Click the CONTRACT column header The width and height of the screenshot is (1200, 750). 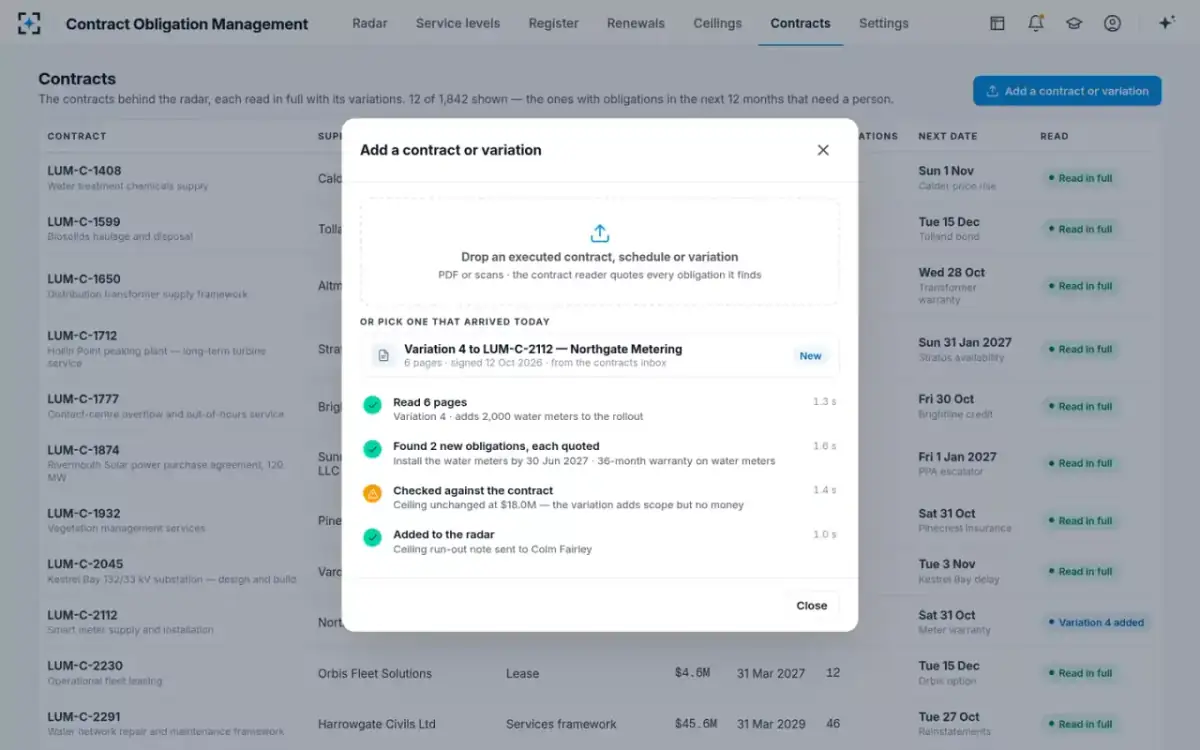pos(77,136)
